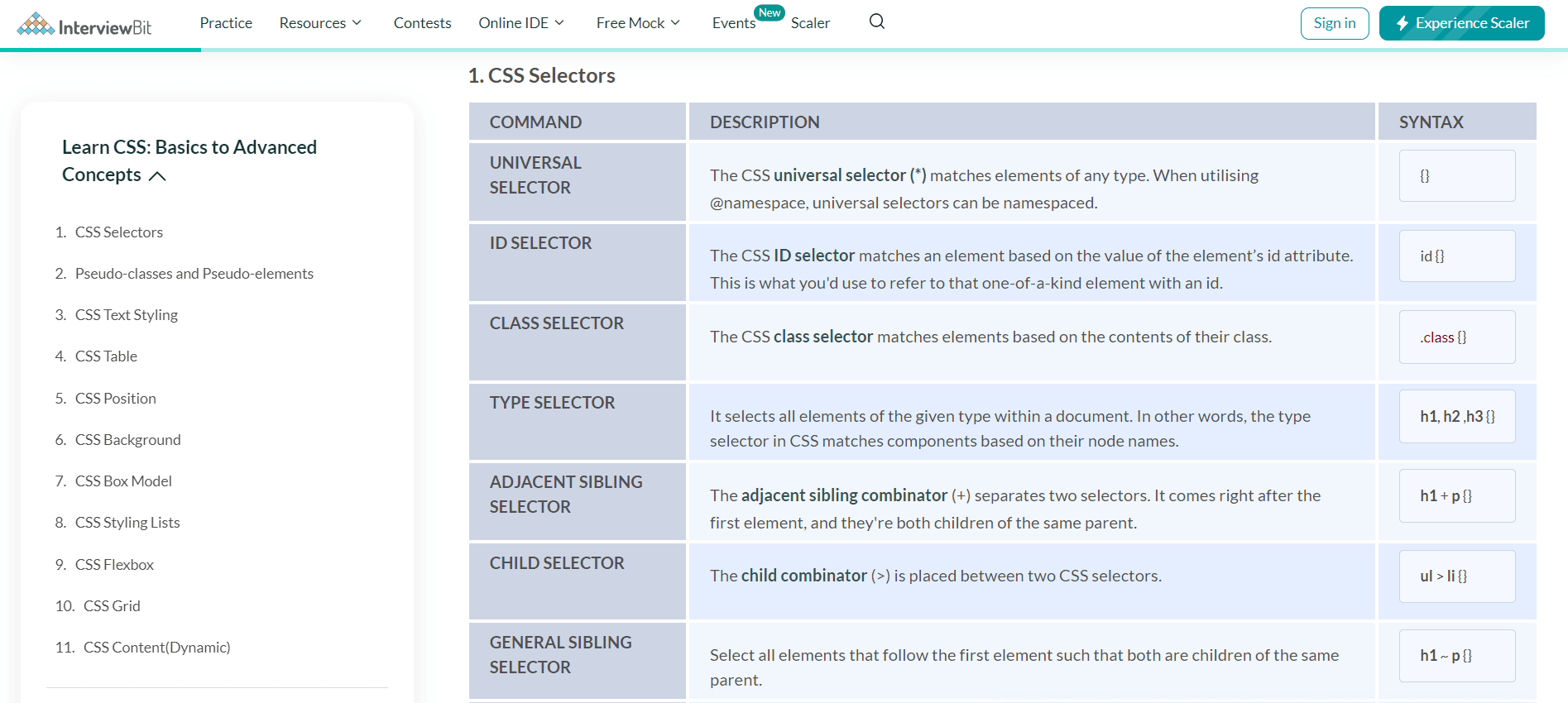Expand the Free Mock dropdown
The image size is (1568, 703).
tap(638, 23)
